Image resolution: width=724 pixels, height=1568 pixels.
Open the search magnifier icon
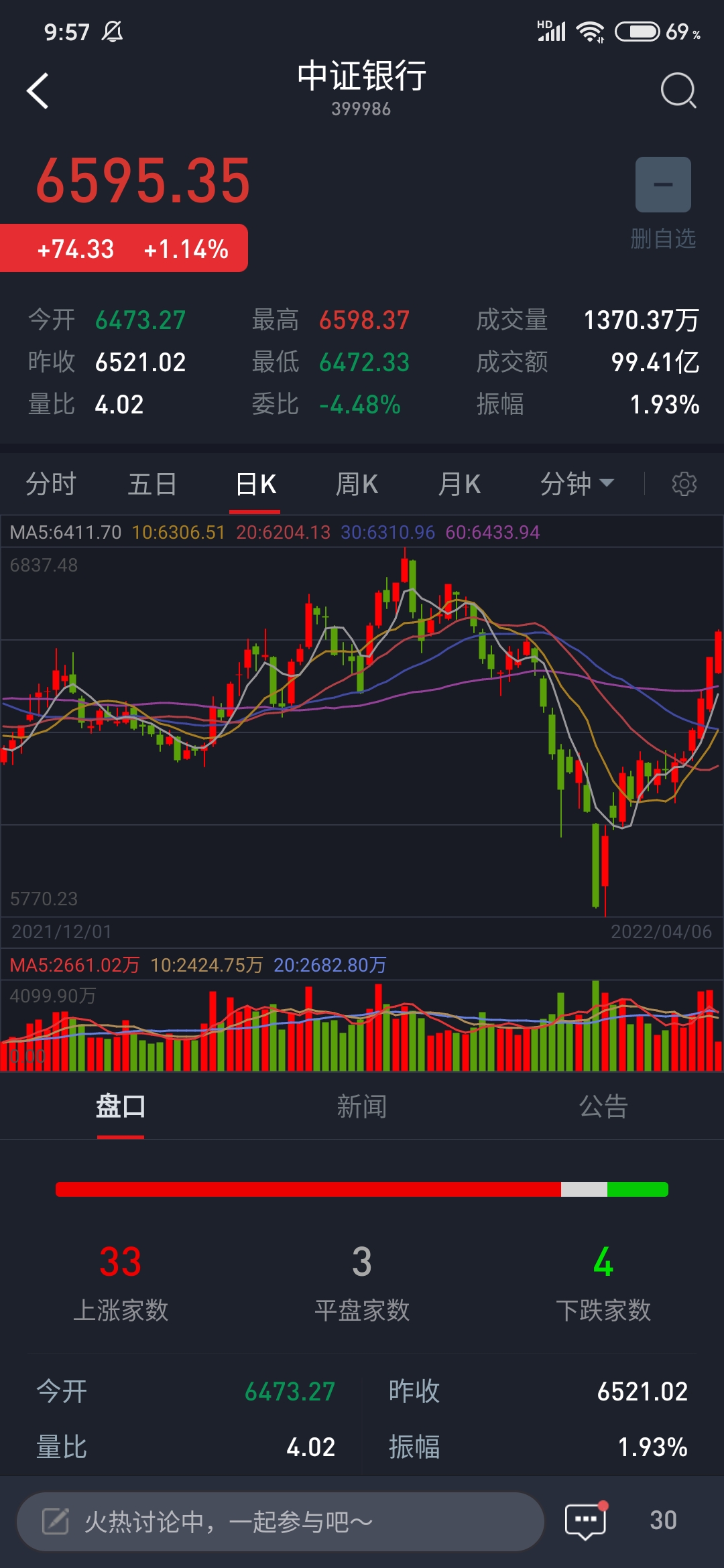pyautogui.click(x=678, y=90)
